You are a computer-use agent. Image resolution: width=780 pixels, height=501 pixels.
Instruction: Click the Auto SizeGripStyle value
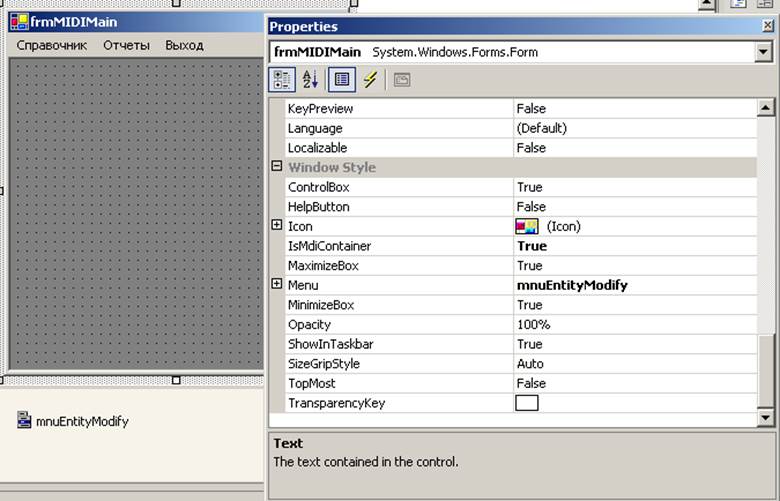(x=530, y=364)
